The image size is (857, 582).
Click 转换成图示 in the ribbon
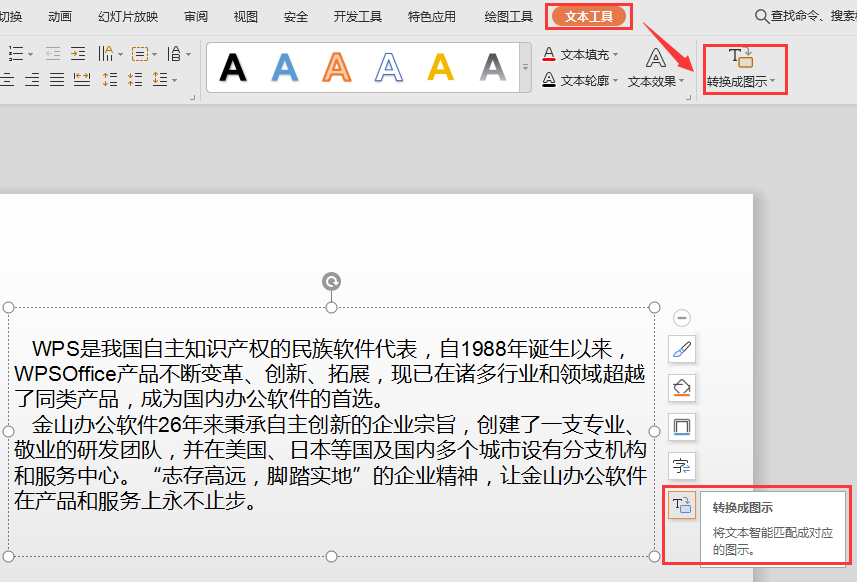coord(741,68)
